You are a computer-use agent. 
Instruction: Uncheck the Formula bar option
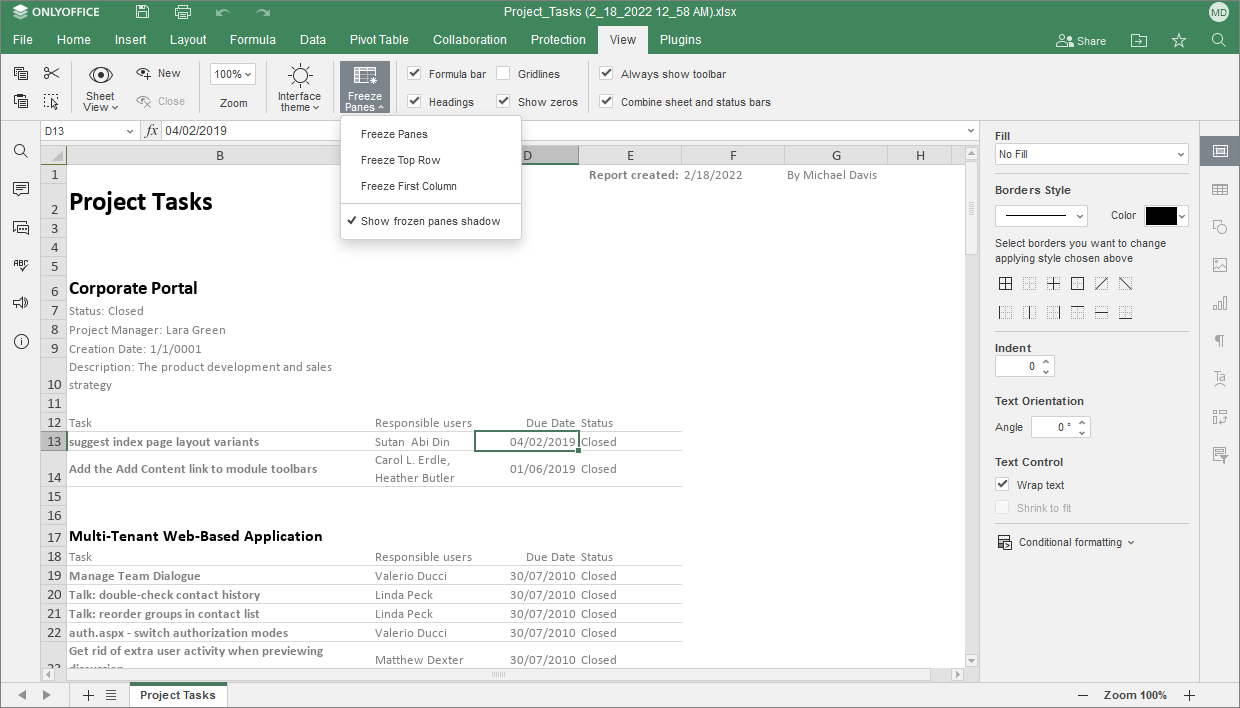[x=414, y=73]
